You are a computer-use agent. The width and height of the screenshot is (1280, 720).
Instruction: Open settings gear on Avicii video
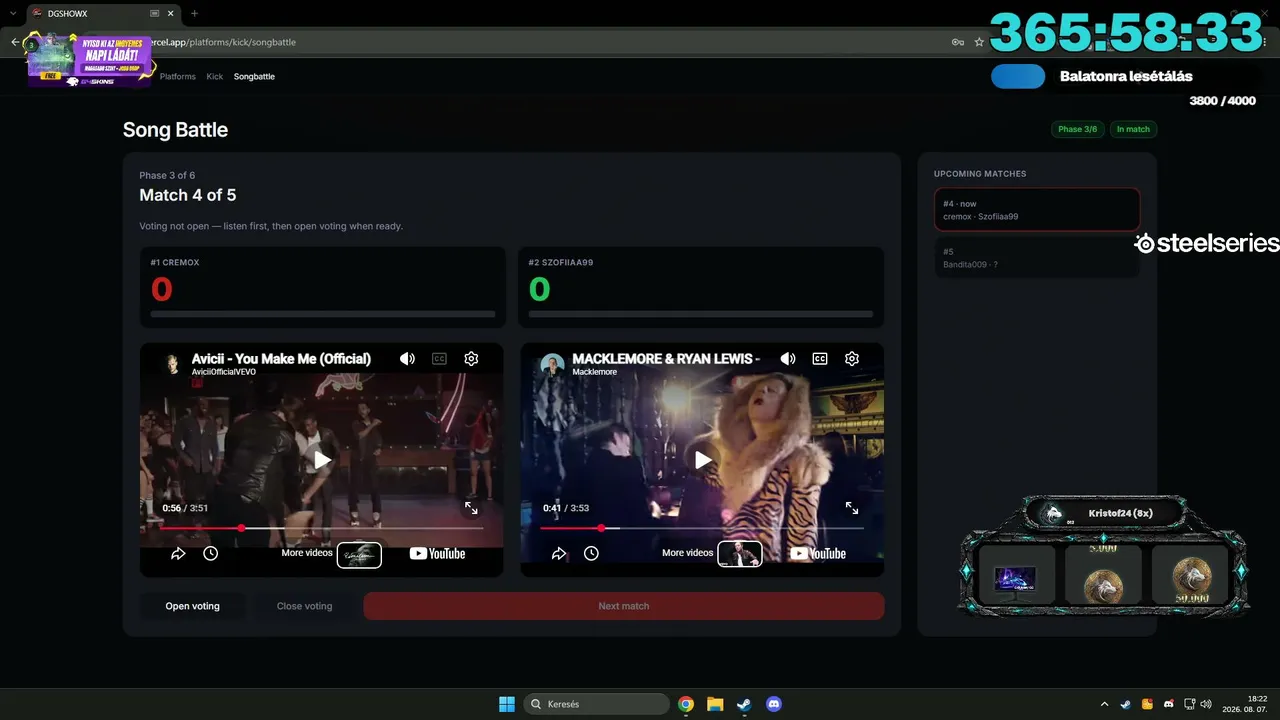tap(471, 359)
